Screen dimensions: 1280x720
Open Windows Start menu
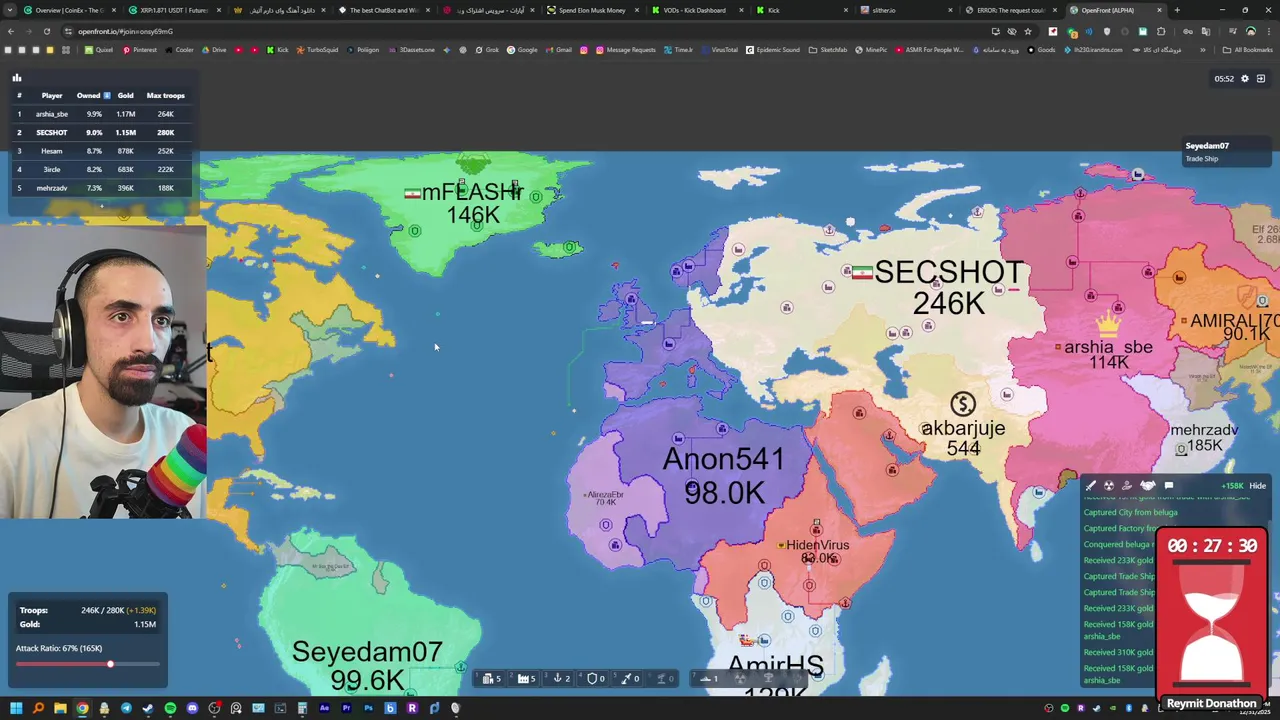[x=17, y=709]
